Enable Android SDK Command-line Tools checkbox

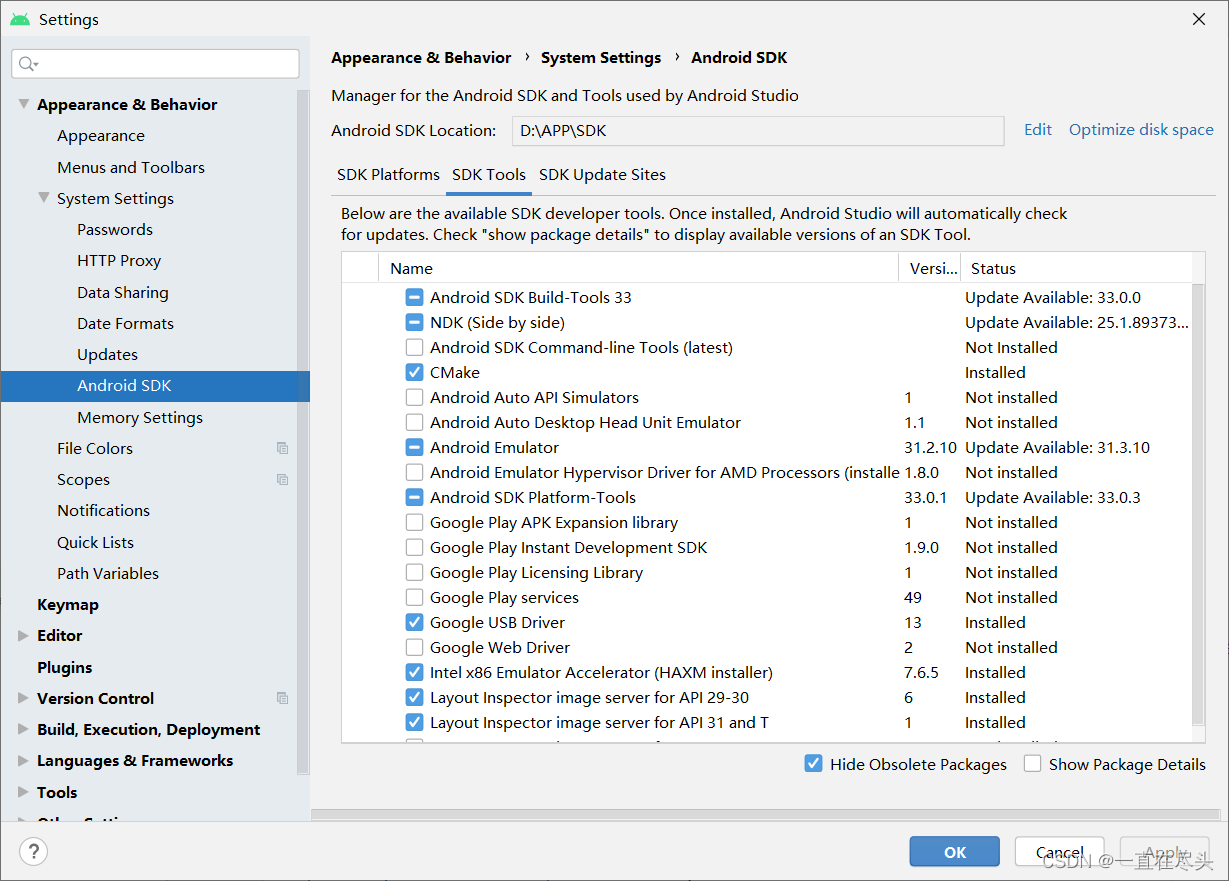(x=414, y=347)
